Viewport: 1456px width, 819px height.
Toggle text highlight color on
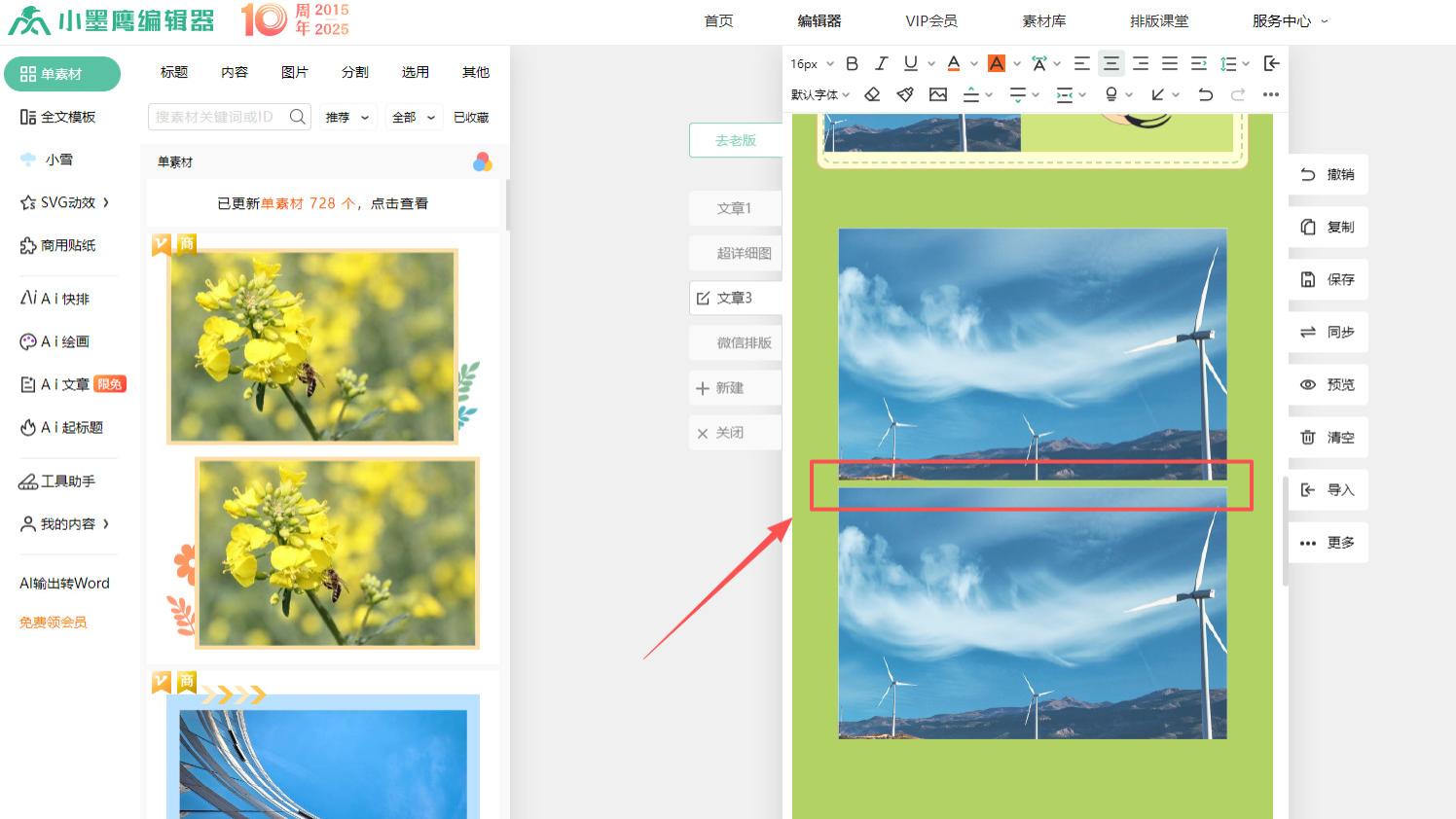997,63
